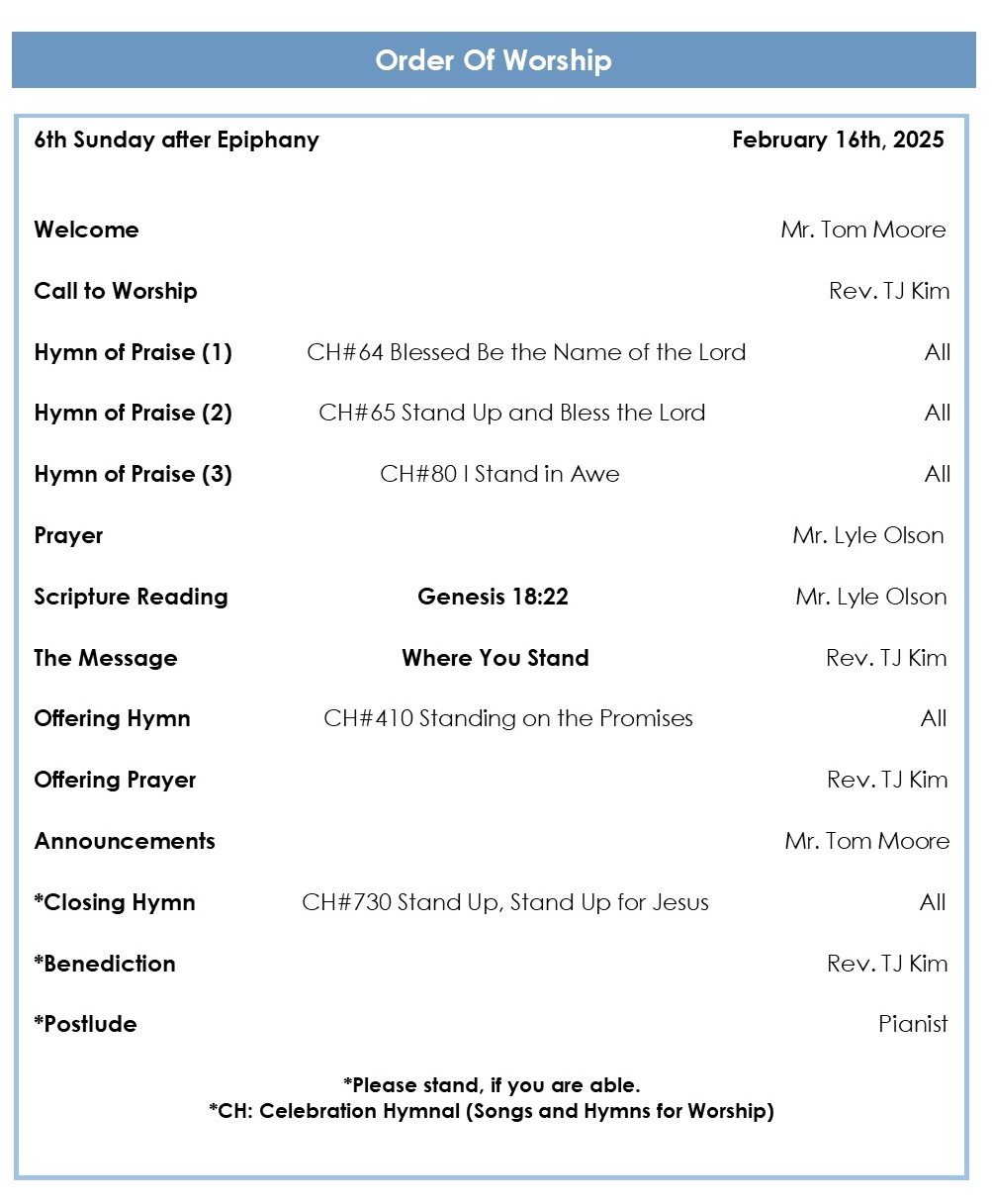
Task: Select CH#80 I Stand in Awe
Action: click(499, 474)
